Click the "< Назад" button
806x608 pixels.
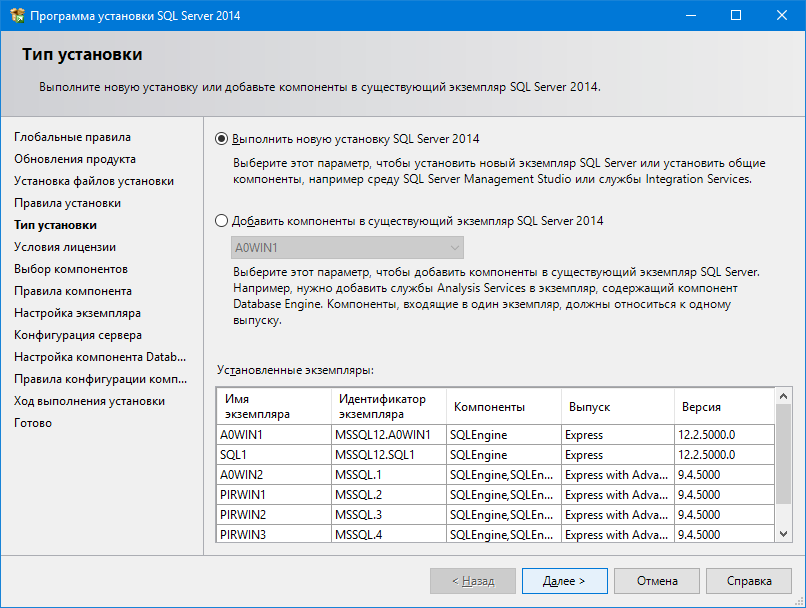tap(472, 581)
